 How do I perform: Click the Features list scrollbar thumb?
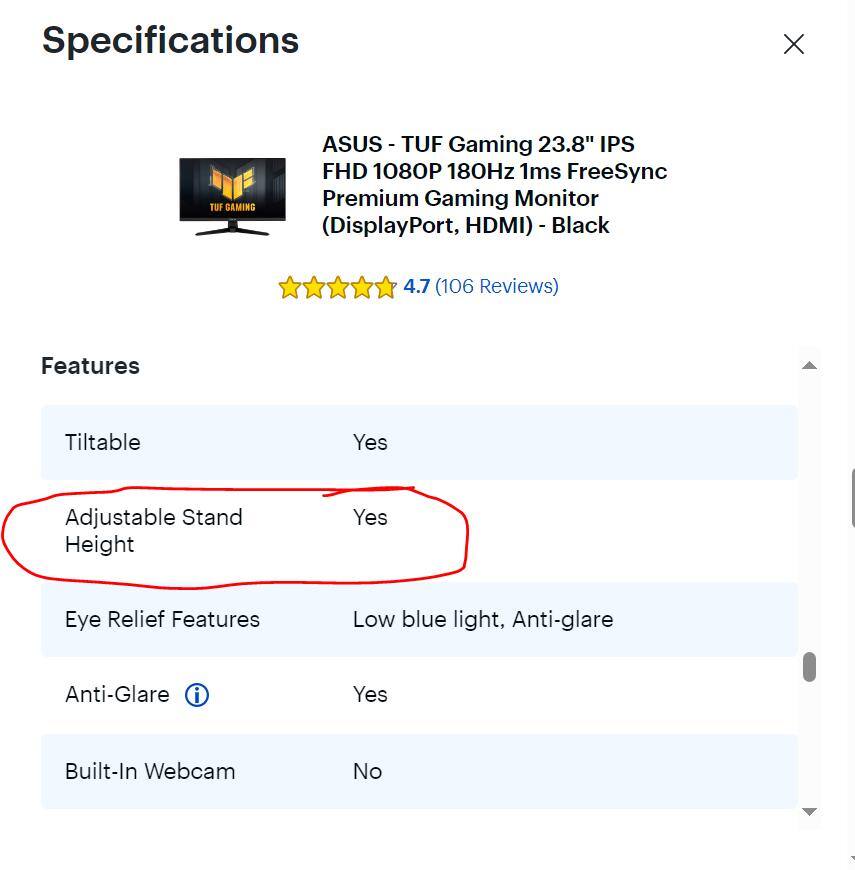pyautogui.click(x=809, y=667)
